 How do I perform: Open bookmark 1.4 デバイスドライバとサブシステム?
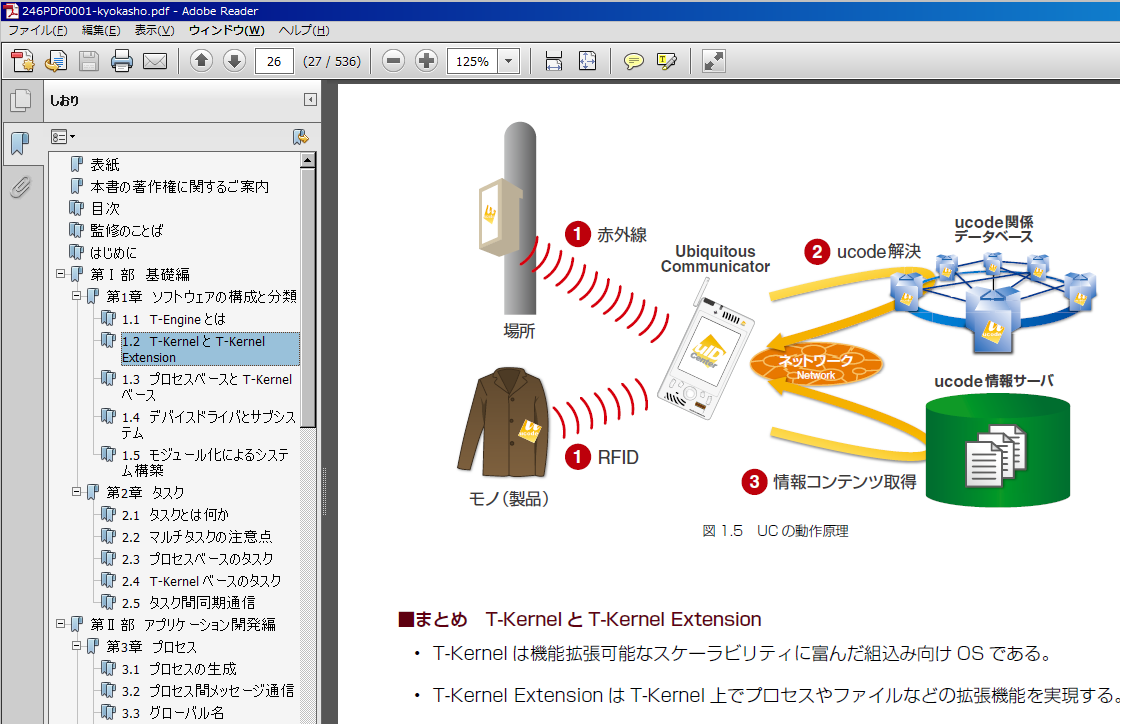(208, 425)
